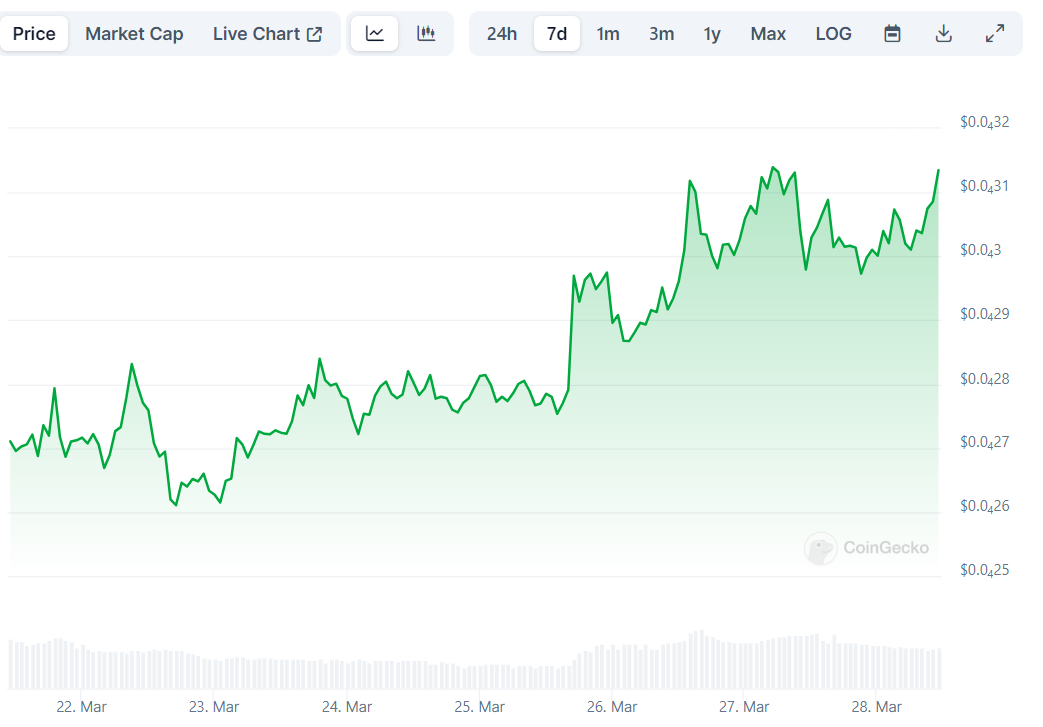Open the calendar date range picker
This screenshot has height=727, width=1043.
pyautogui.click(x=893, y=34)
